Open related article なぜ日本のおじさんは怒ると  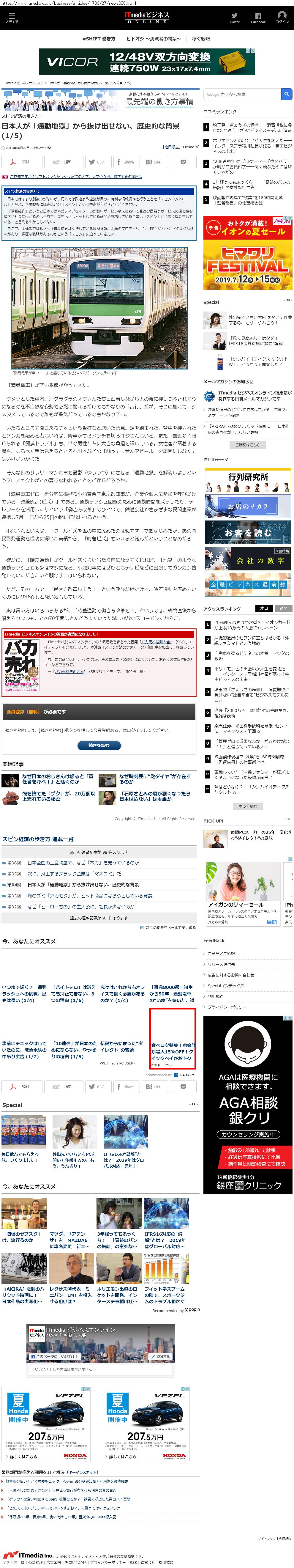click(58, 779)
